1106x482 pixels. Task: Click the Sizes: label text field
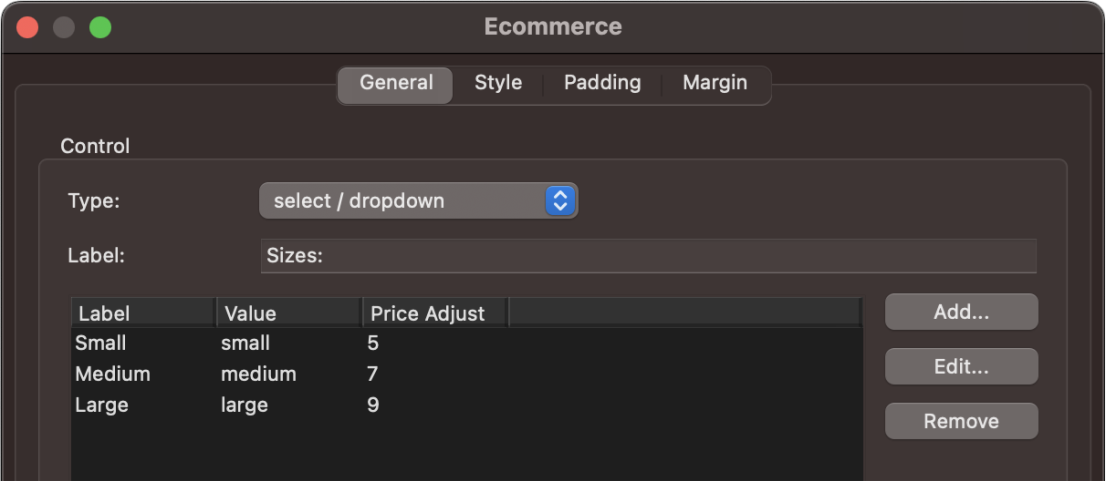(x=648, y=256)
